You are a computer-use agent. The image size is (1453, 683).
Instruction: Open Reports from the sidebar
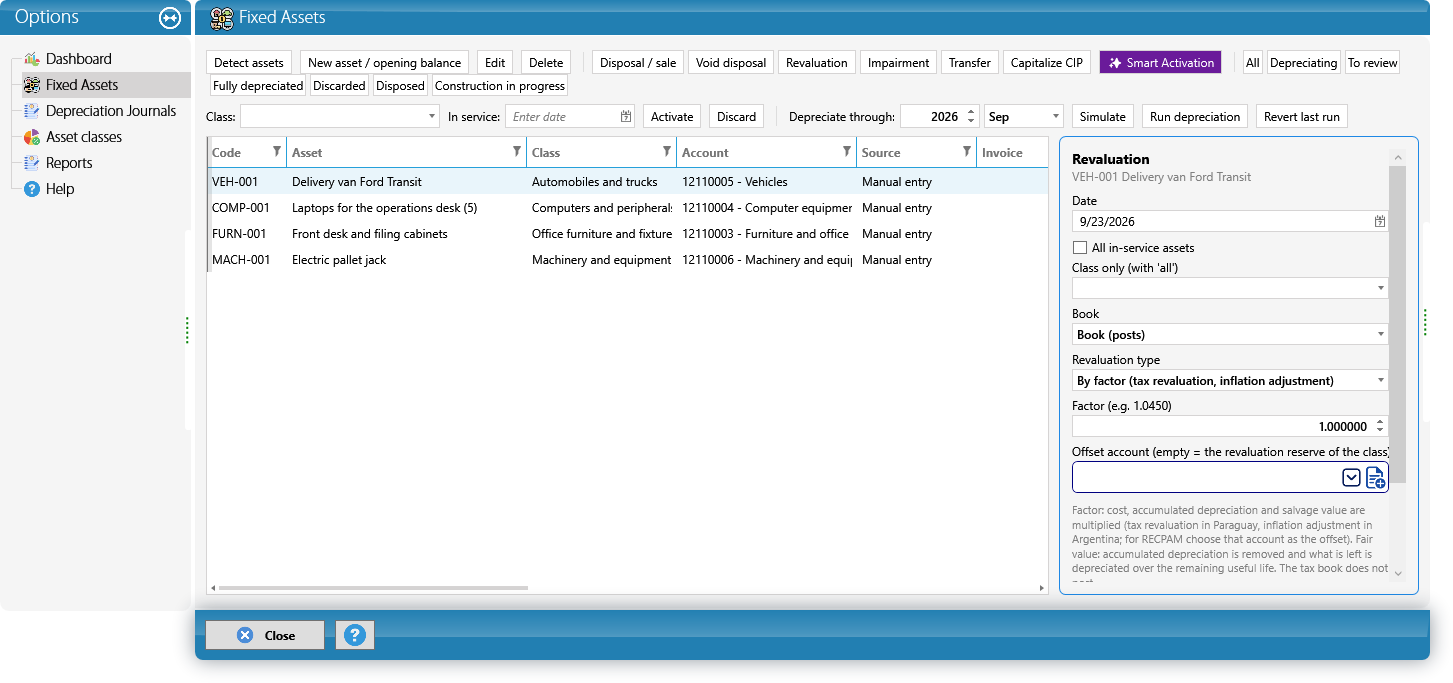point(69,163)
